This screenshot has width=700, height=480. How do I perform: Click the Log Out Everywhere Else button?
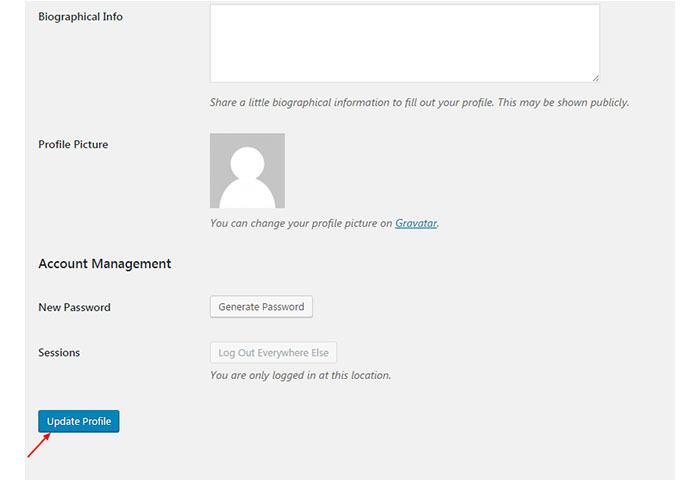click(x=273, y=353)
